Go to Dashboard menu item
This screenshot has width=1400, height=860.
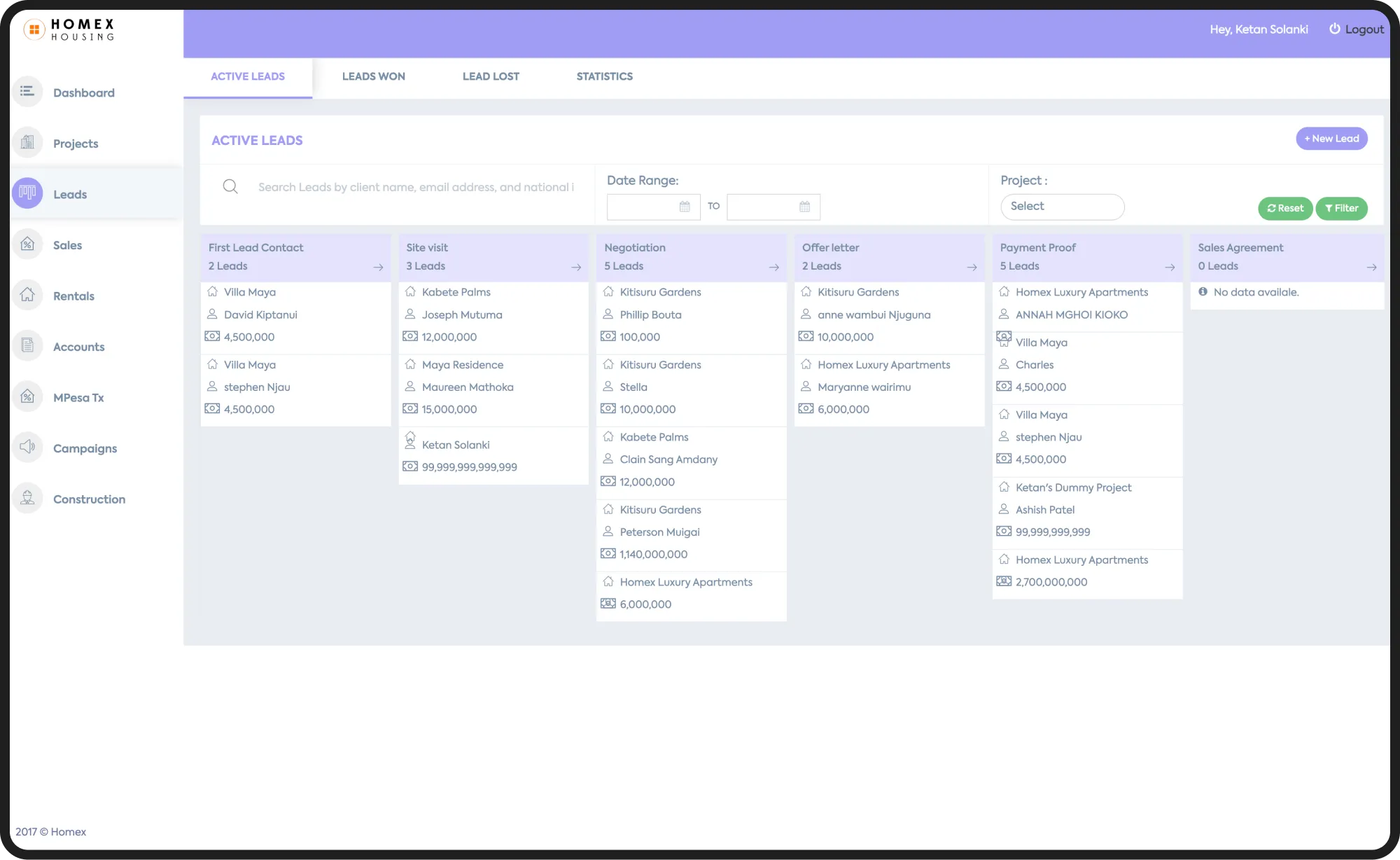click(84, 92)
